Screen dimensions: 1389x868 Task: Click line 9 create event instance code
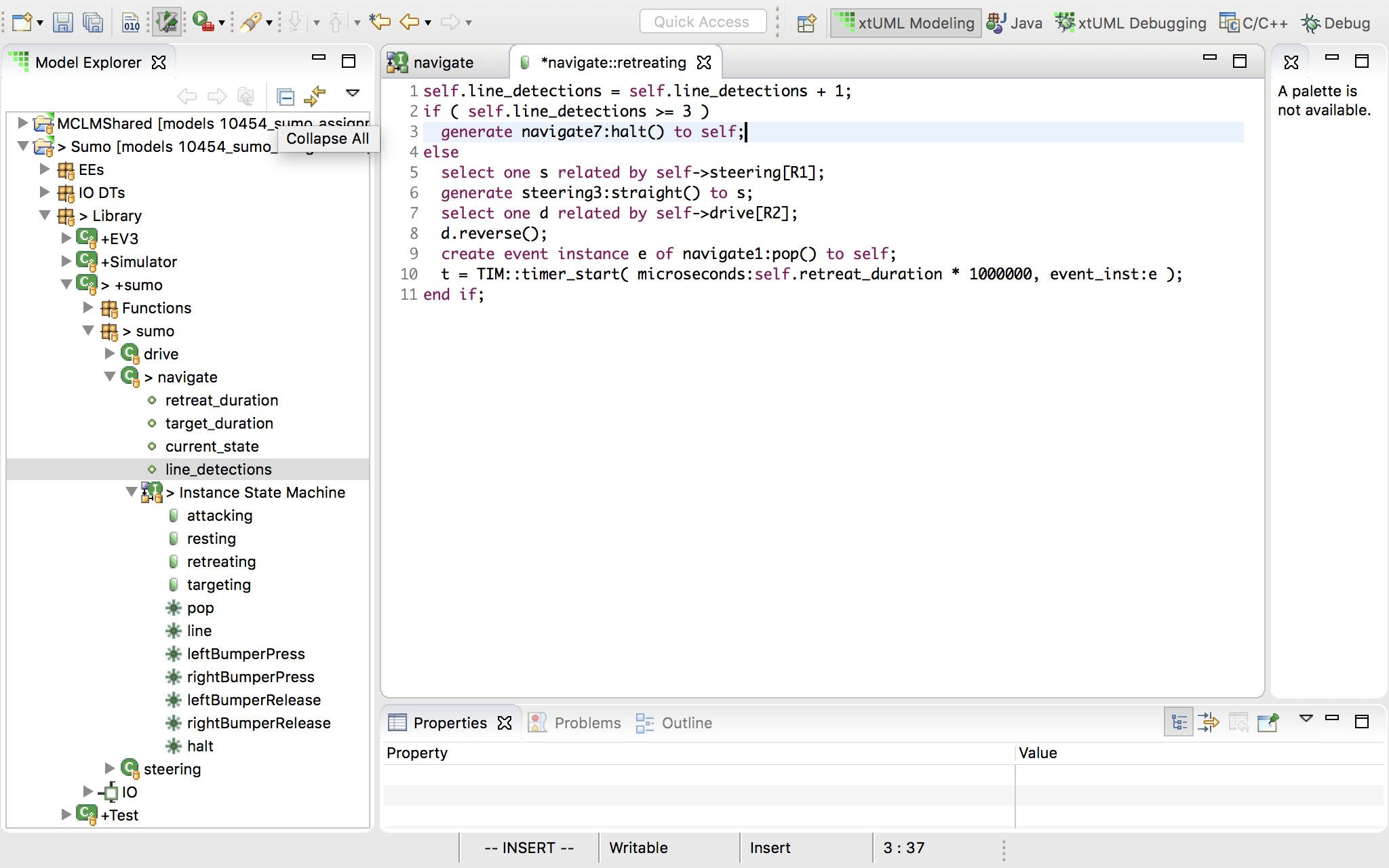(x=668, y=254)
